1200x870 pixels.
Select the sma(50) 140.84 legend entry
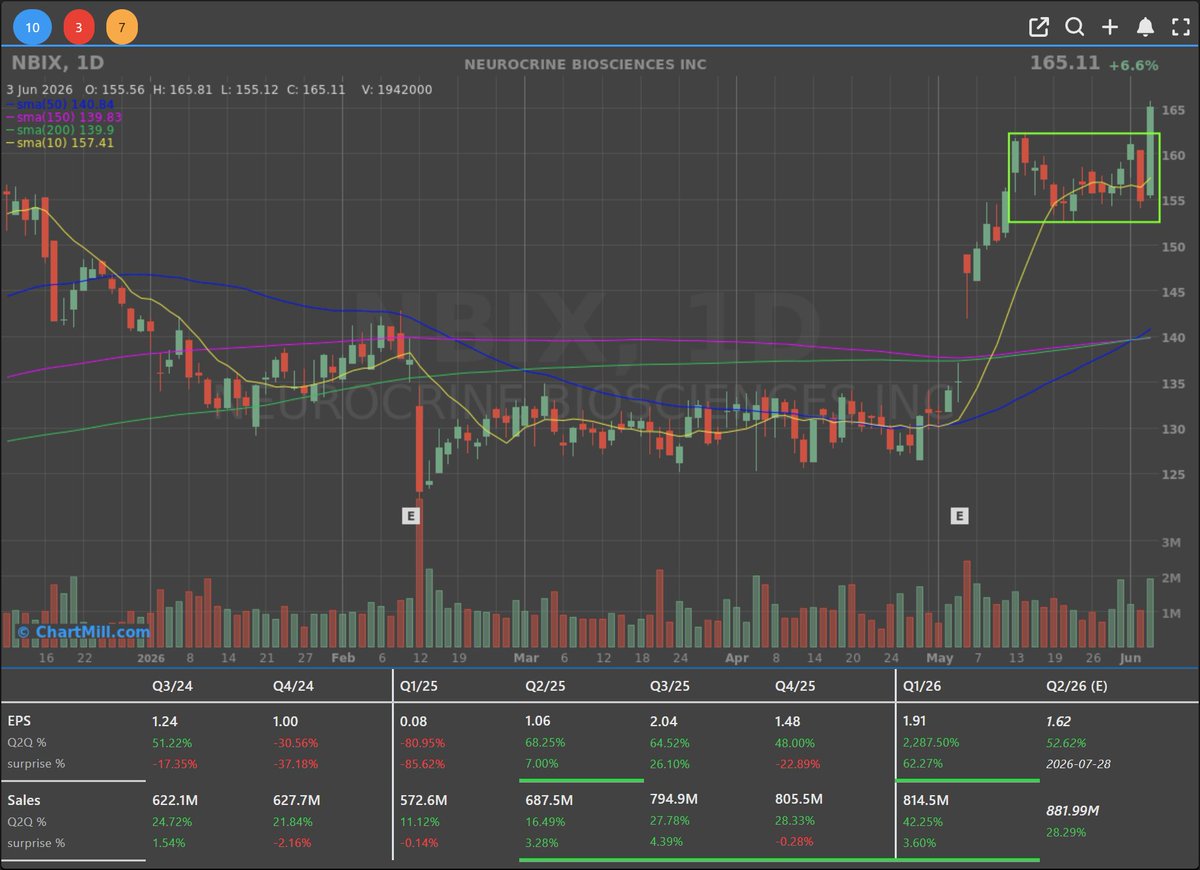click(x=61, y=104)
